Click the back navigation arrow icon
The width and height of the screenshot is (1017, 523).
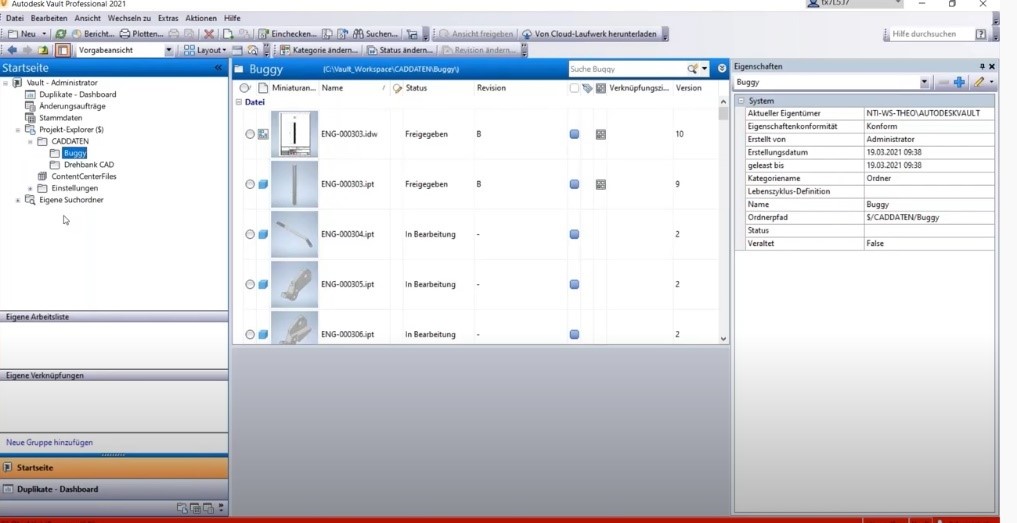click(12, 50)
